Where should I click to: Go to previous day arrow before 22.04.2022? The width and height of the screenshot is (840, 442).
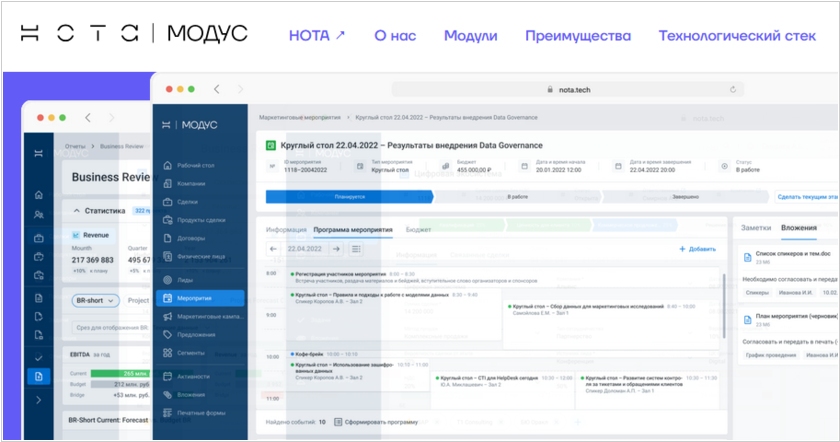[x=273, y=249]
